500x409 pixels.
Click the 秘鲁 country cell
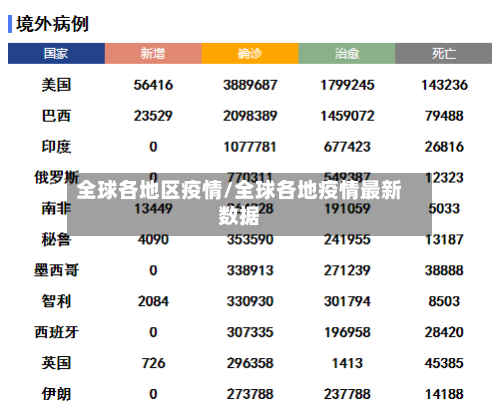pyautogui.click(x=56, y=240)
